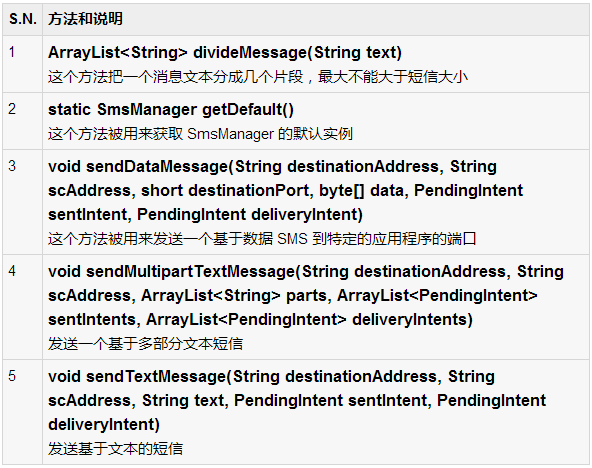
Task: Click the S.N. column header
Action: click(x=23, y=19)
